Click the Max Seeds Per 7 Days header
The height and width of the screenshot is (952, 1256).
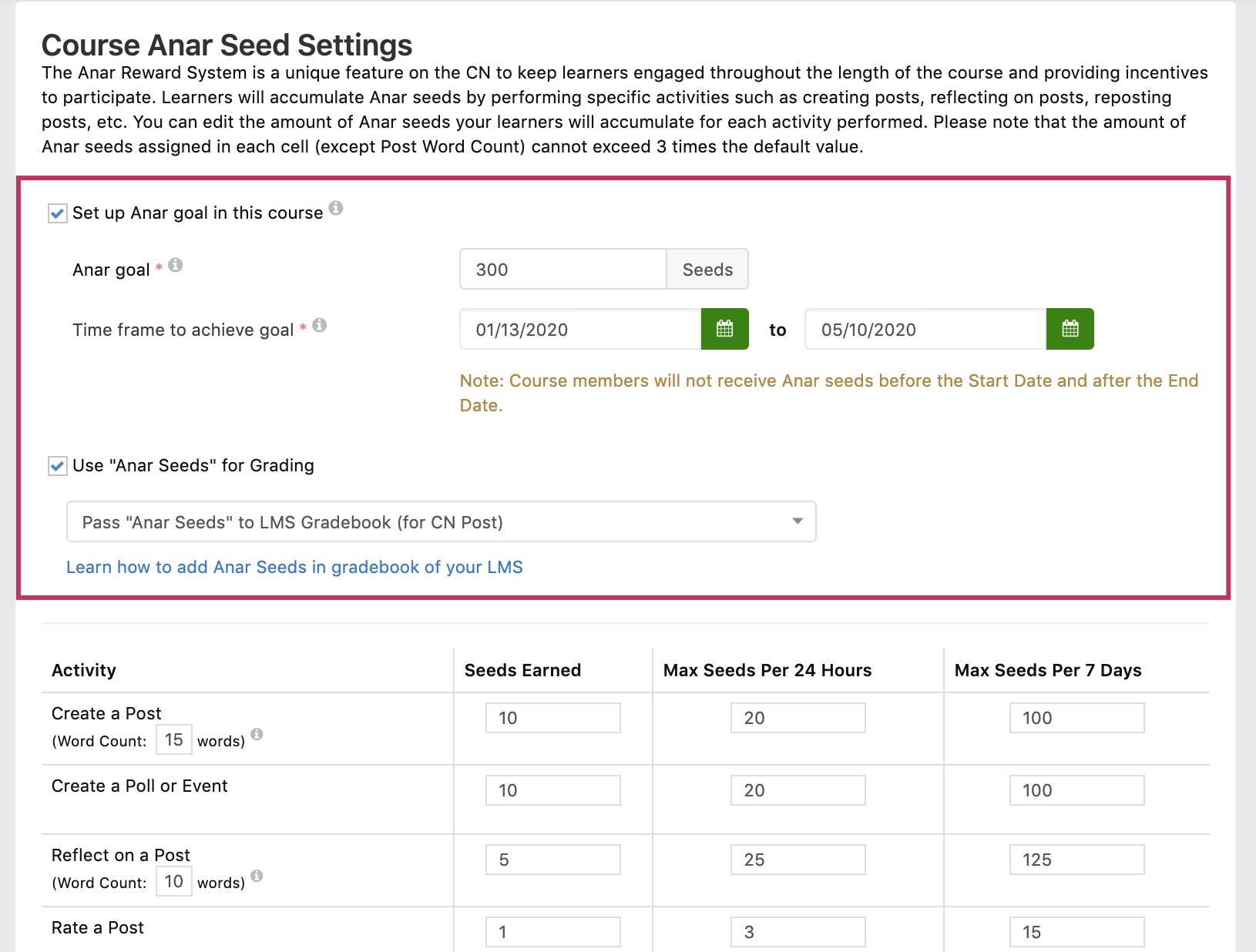pos(1048,670)
